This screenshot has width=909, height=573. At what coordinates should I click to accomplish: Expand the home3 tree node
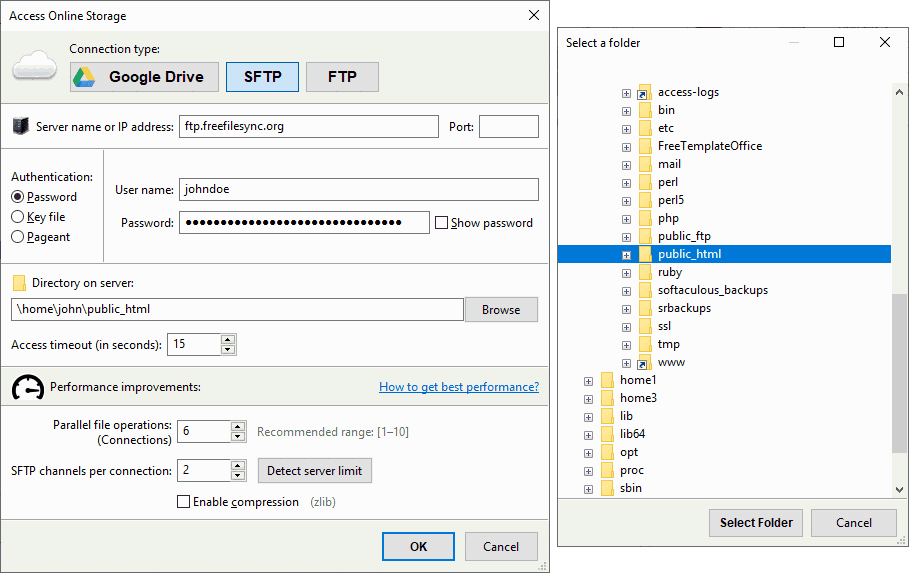click(588, 399)
